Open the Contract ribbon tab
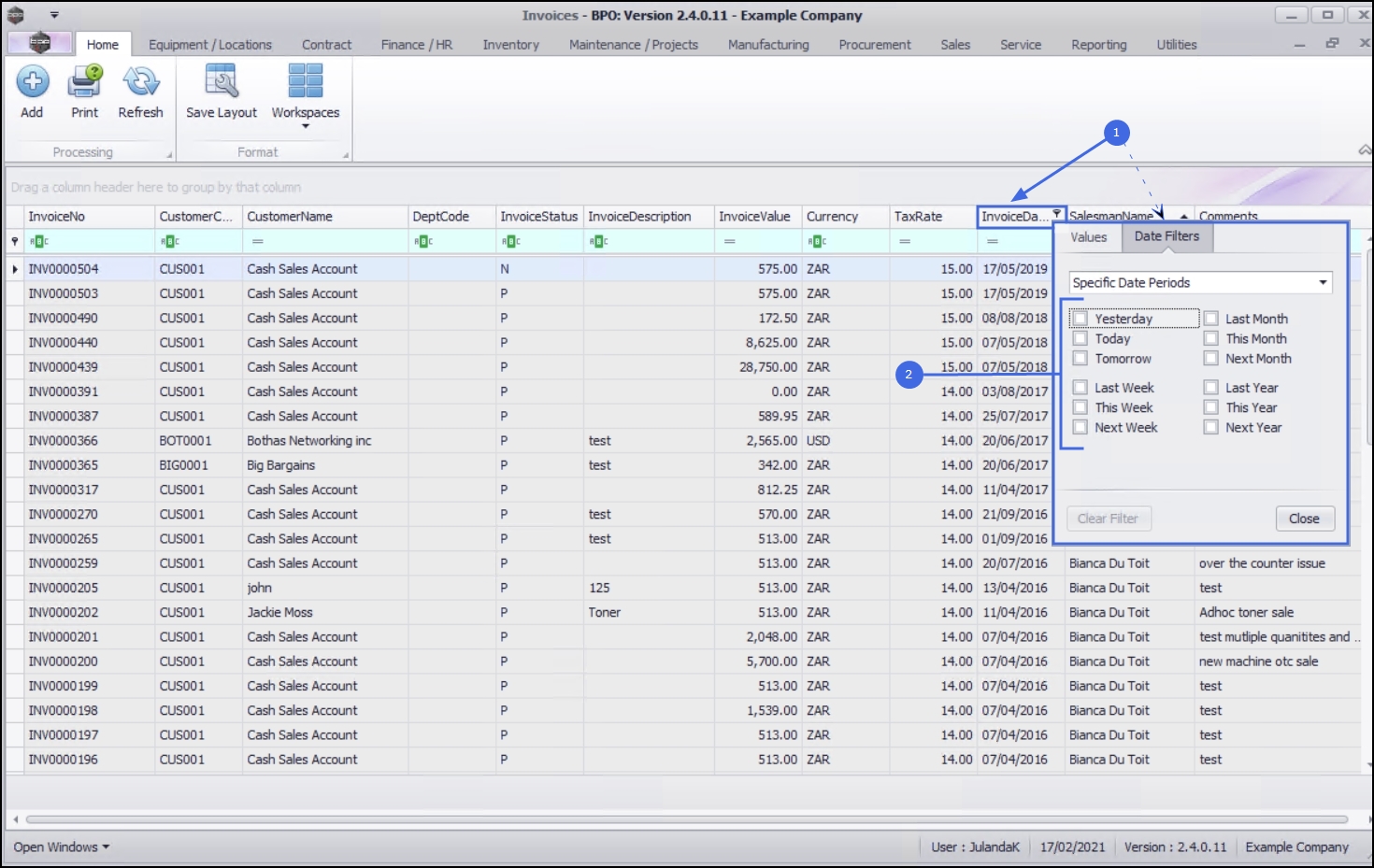Screen dimensions: 1374x868 (x=326, y=44)
